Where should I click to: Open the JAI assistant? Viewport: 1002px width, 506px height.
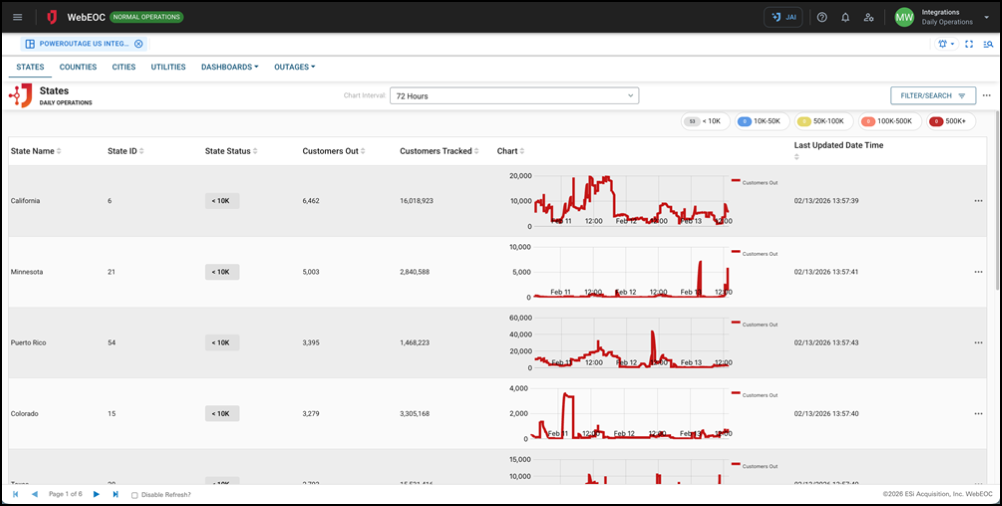point(783,17)
